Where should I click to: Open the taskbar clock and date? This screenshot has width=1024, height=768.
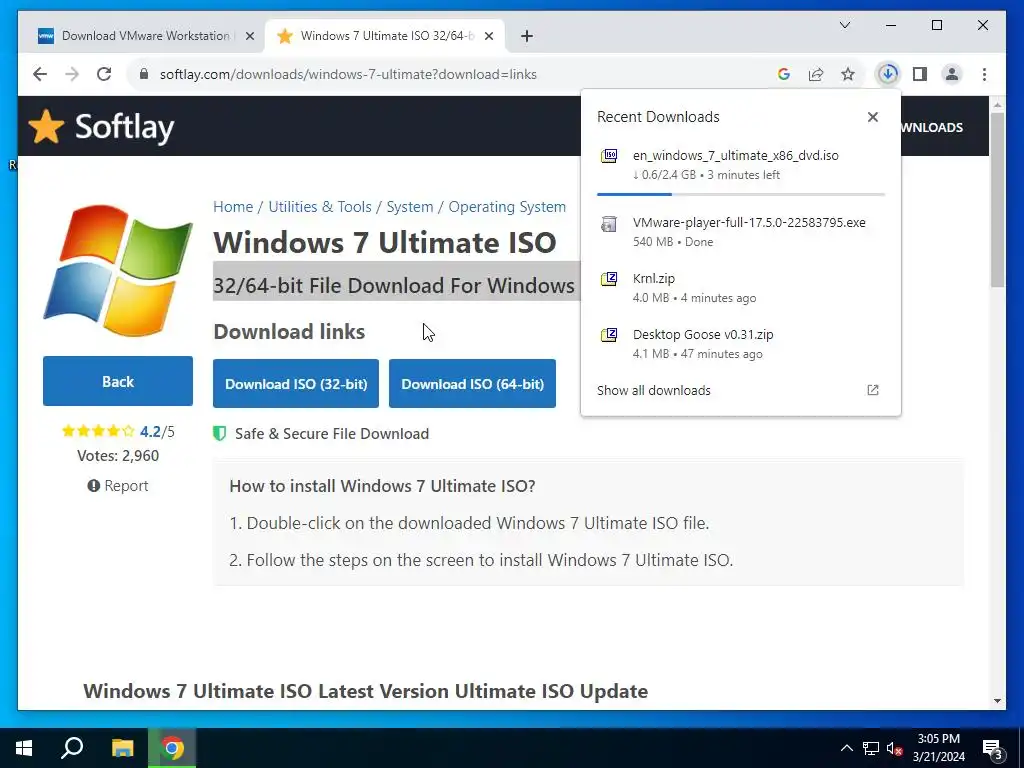point(938,748)
